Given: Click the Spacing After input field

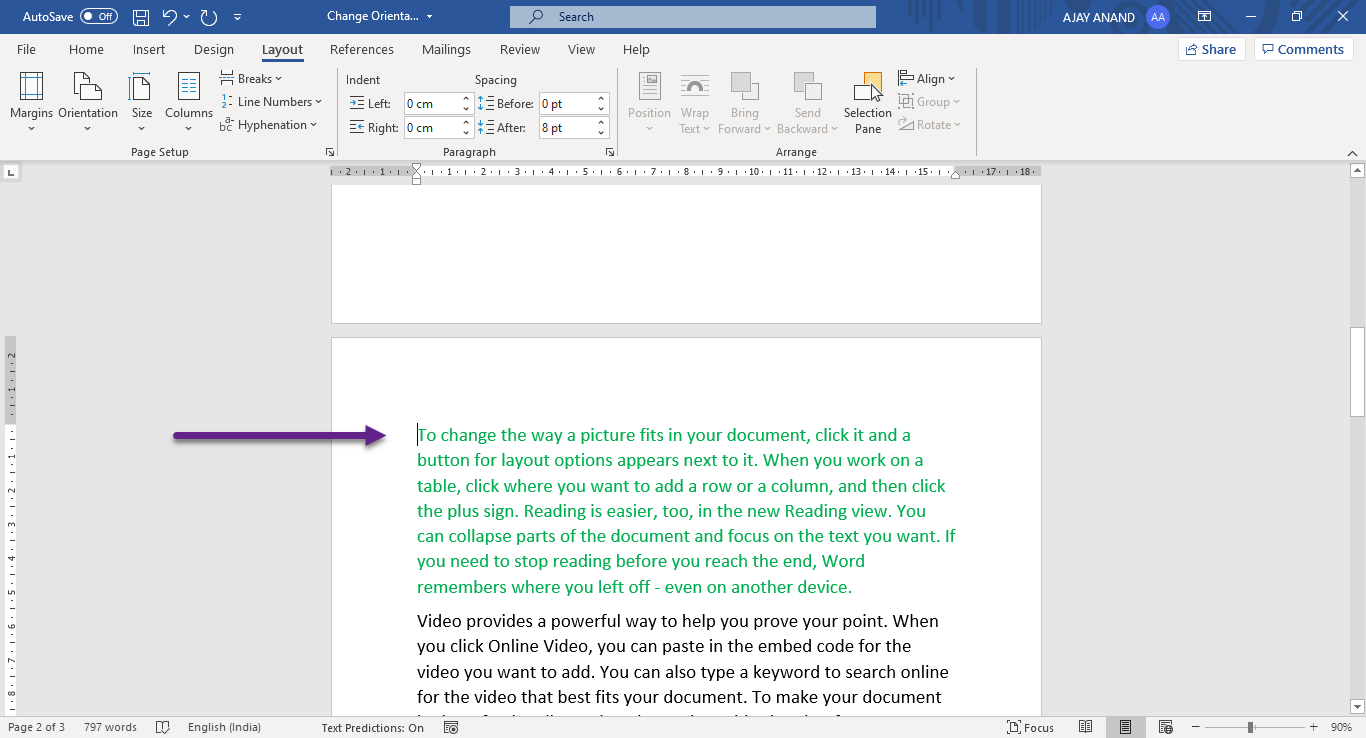Looking at the screenshot, I should click(x=567, y=127).
